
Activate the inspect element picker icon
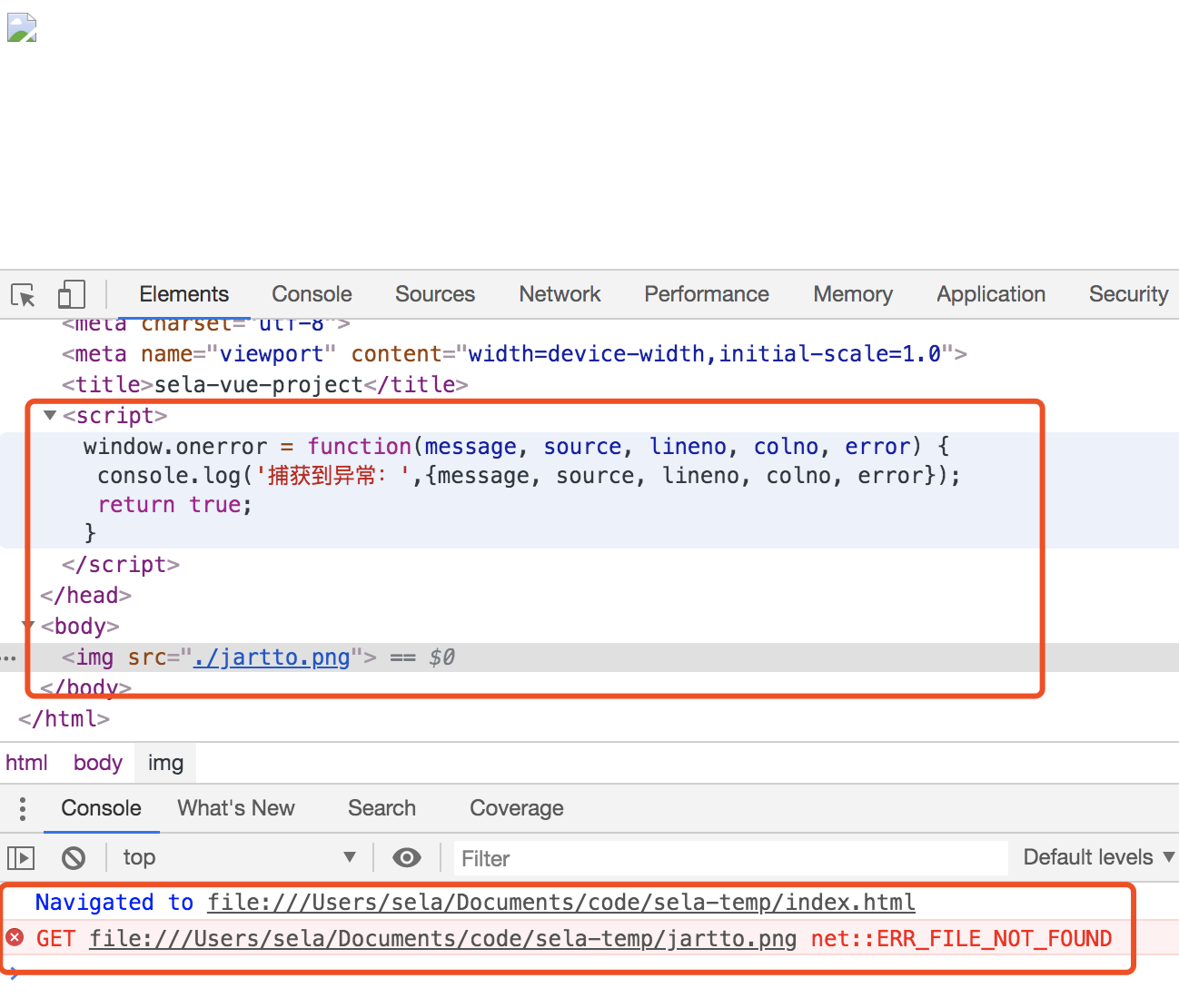23,295
